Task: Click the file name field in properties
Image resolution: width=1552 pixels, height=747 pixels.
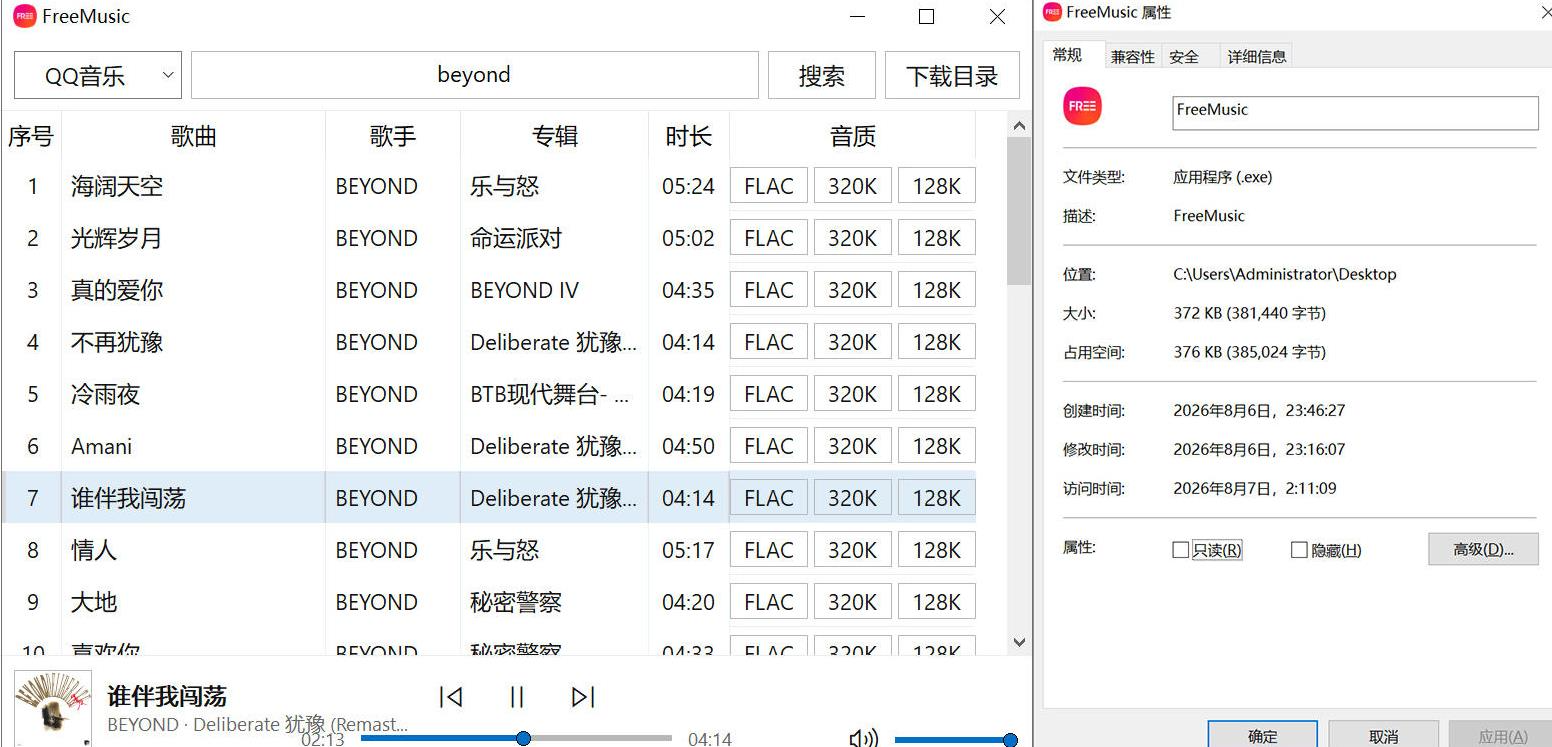Action: coord(1355,113)
